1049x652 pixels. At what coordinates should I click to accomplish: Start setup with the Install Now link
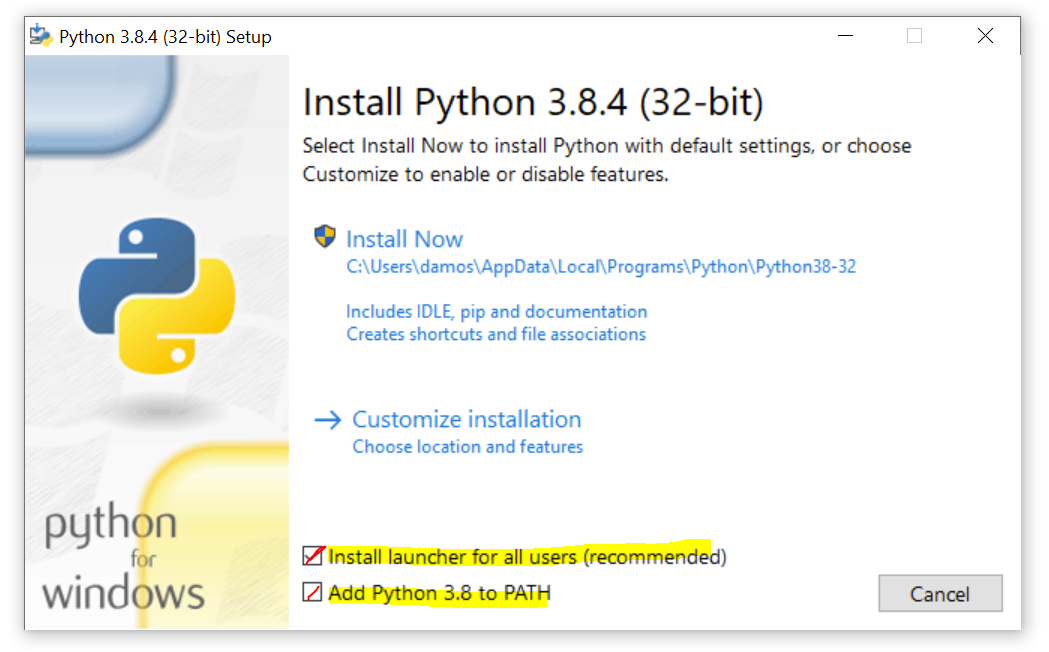click(404, 239)
